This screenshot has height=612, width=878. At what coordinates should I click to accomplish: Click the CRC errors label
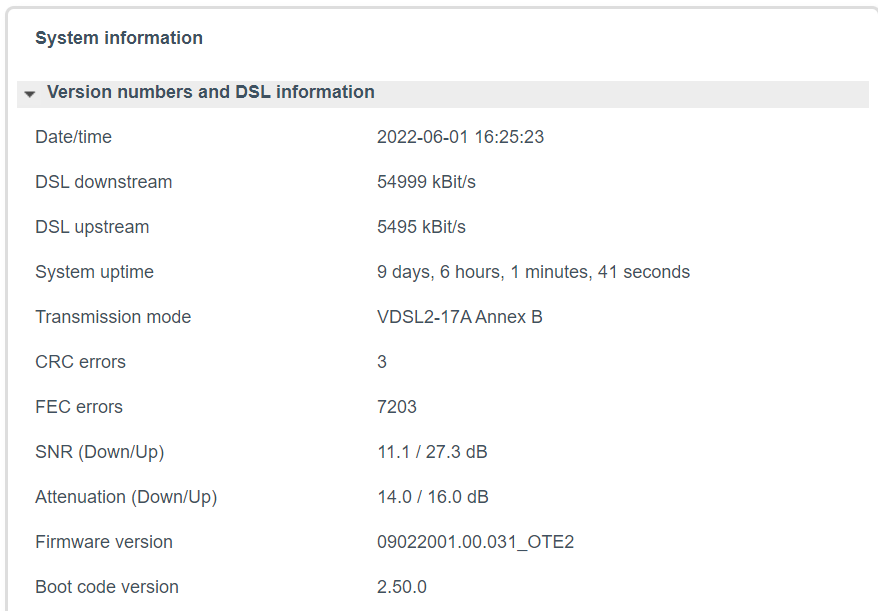click(81, 362)
